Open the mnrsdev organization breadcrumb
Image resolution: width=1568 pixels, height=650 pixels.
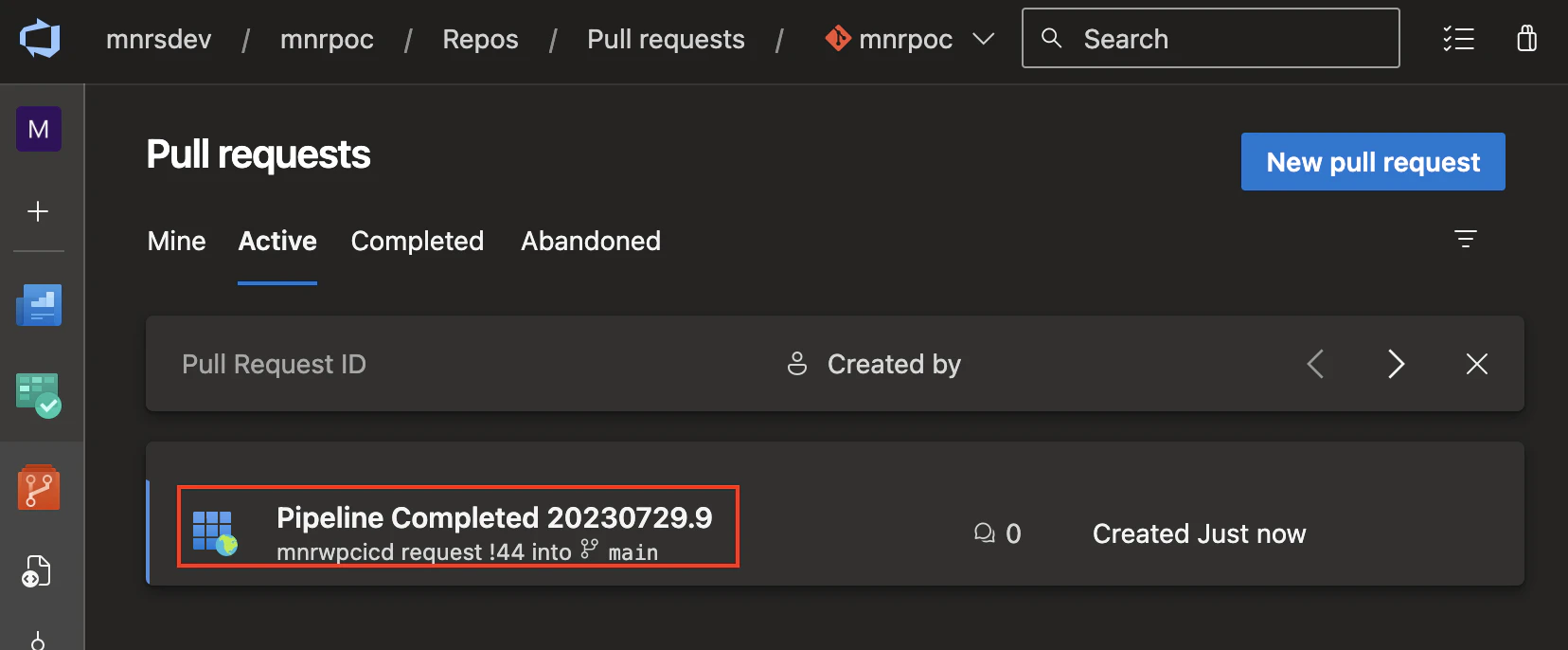click(x=158, y=39)
